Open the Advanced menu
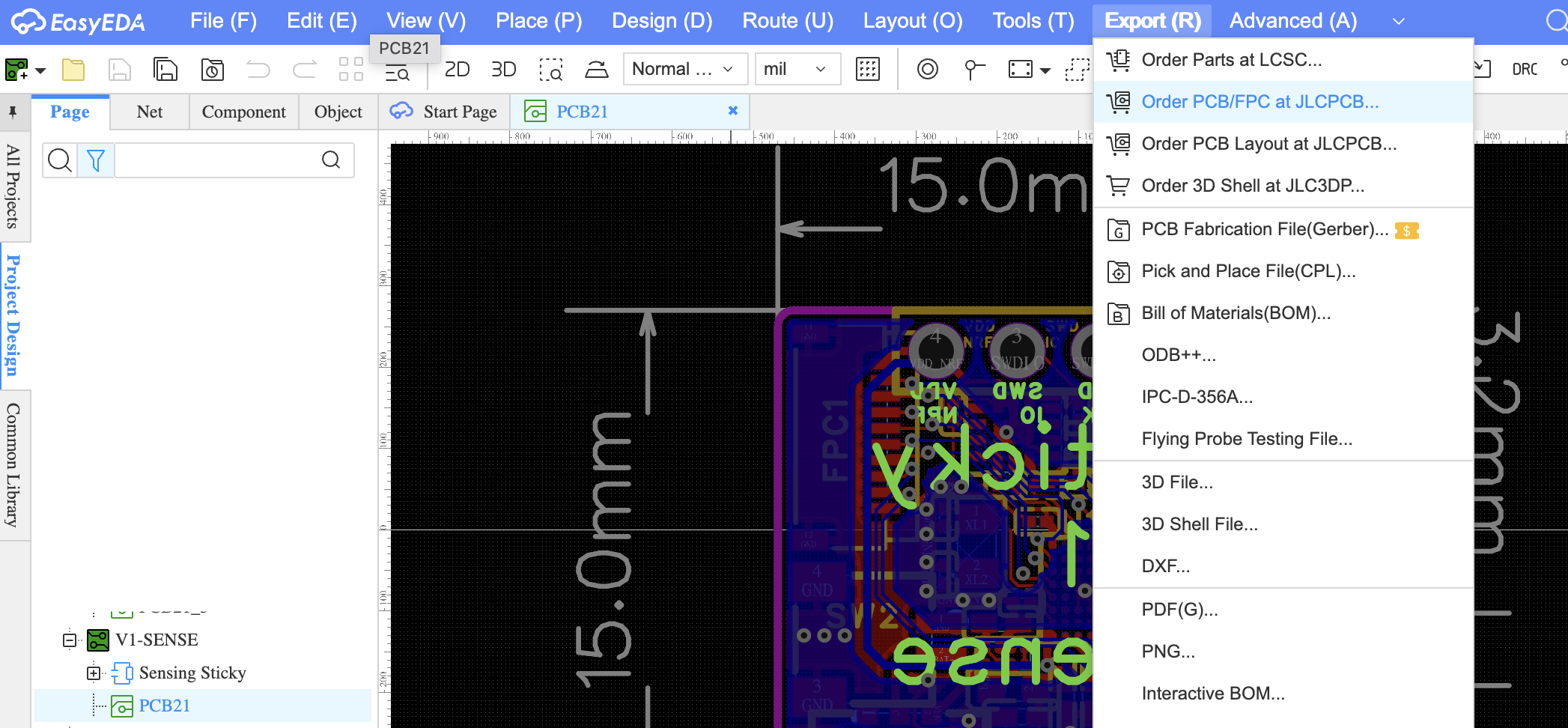 pyautogui.click(x=1293, y=21)
